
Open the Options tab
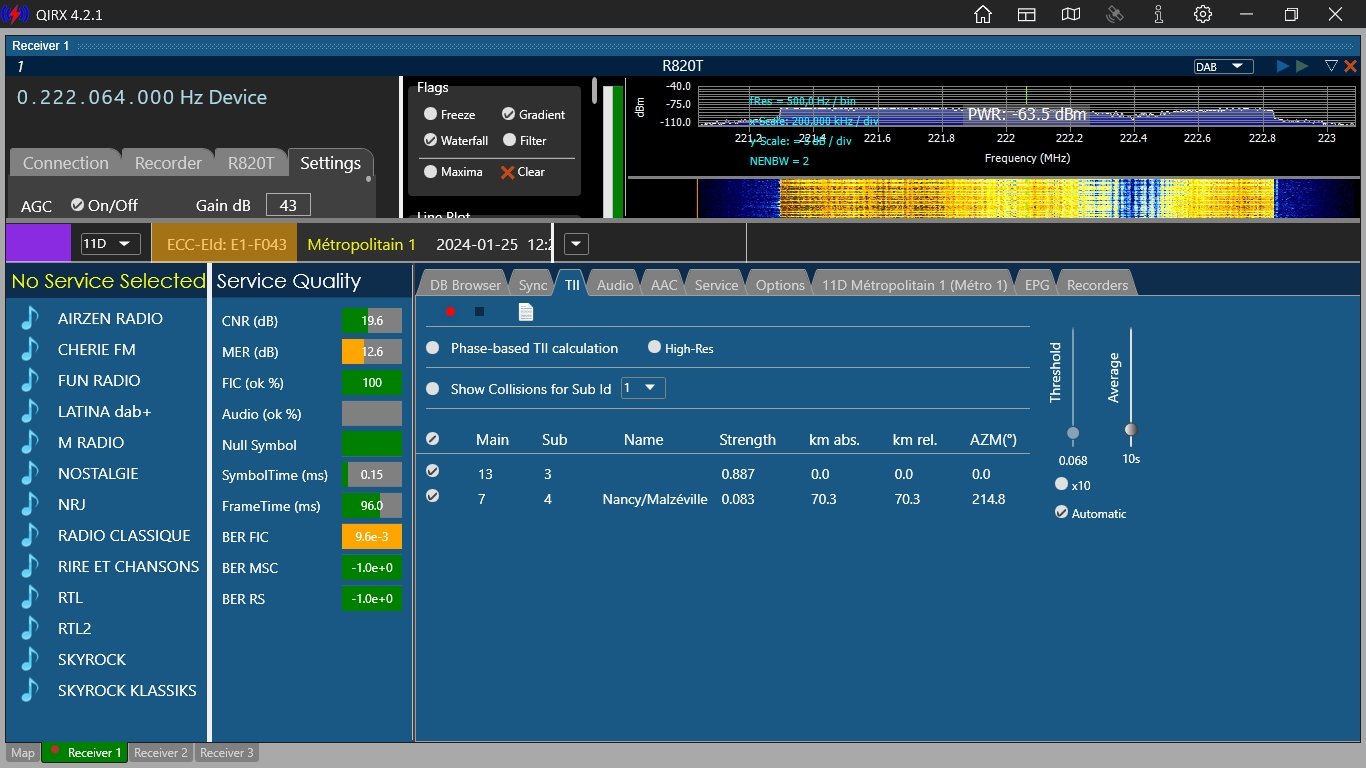point(780,284)
